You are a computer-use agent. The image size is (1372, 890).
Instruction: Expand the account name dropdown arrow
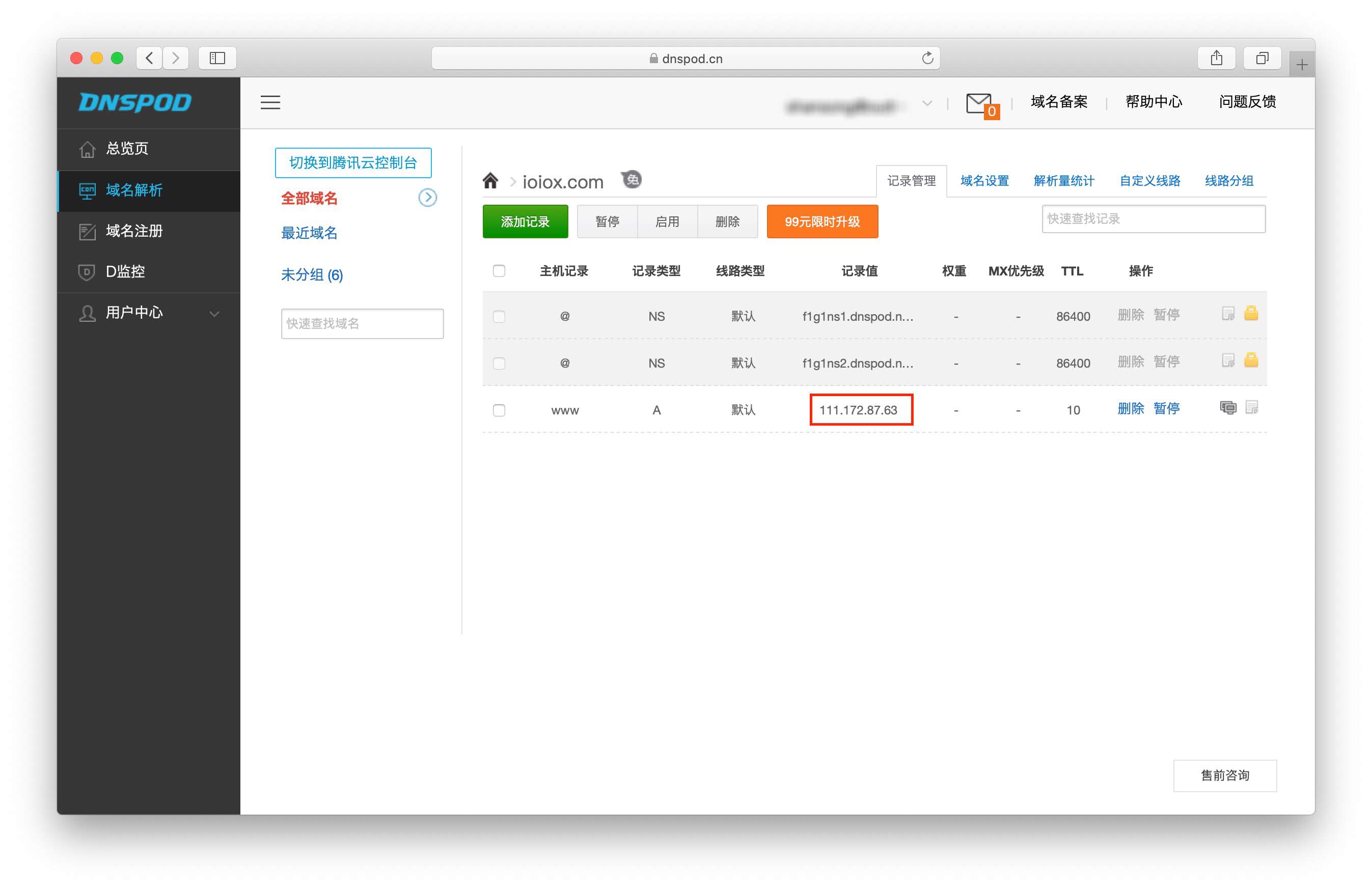927,104
